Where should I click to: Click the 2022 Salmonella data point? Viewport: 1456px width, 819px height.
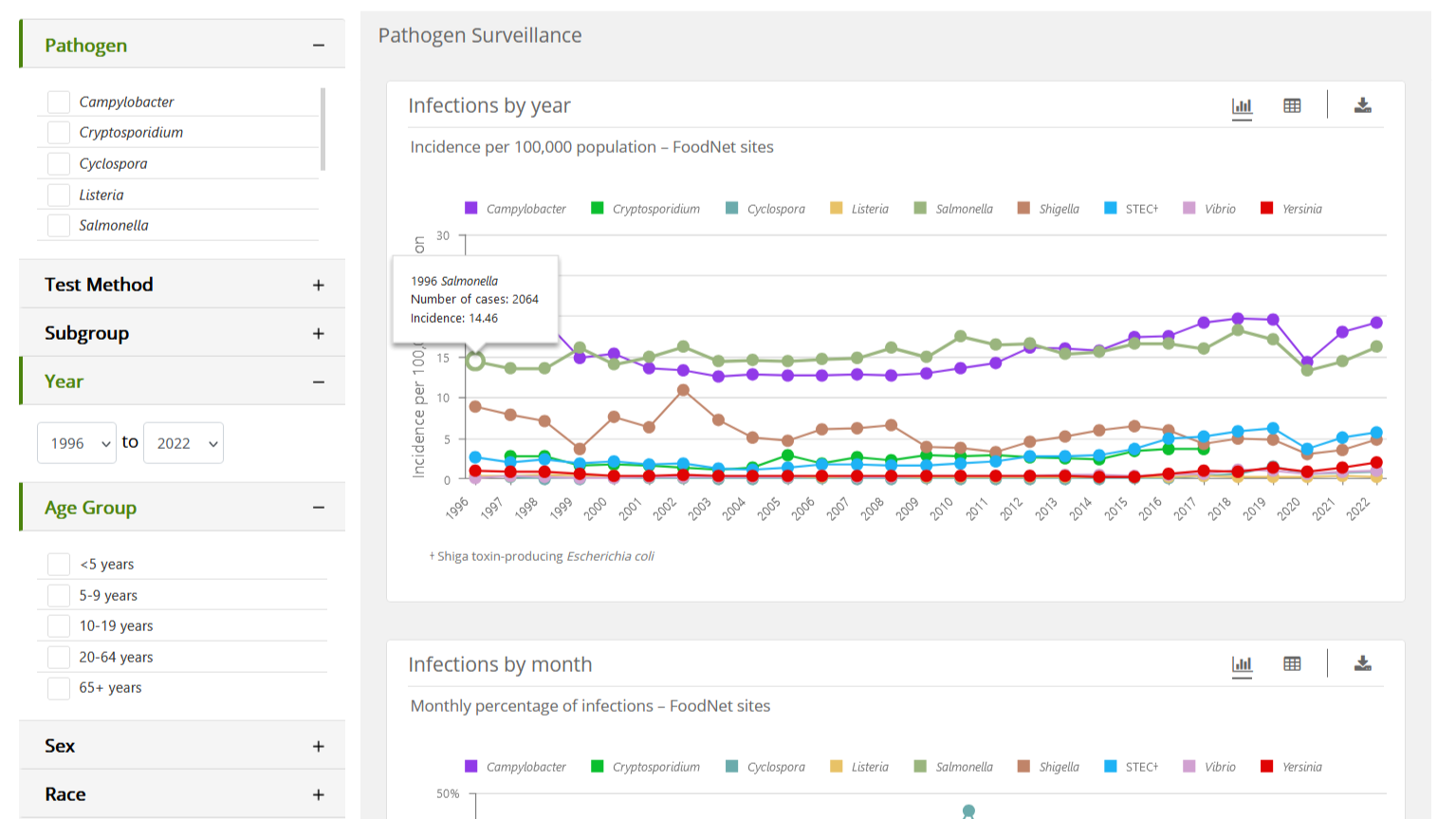tap(1376, 347)
